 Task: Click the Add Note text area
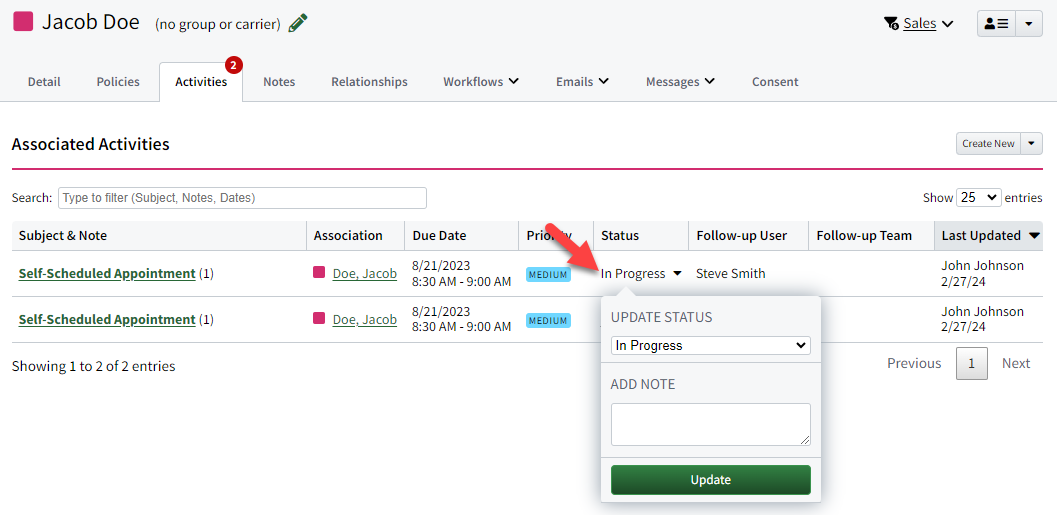point(711,425)
